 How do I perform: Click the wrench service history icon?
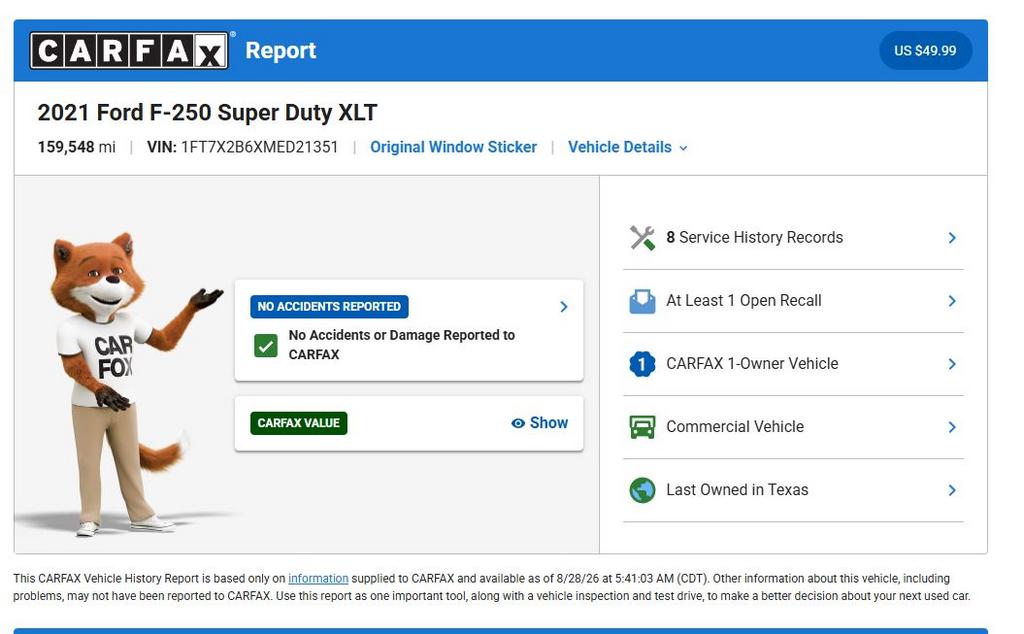pos(642,238)
